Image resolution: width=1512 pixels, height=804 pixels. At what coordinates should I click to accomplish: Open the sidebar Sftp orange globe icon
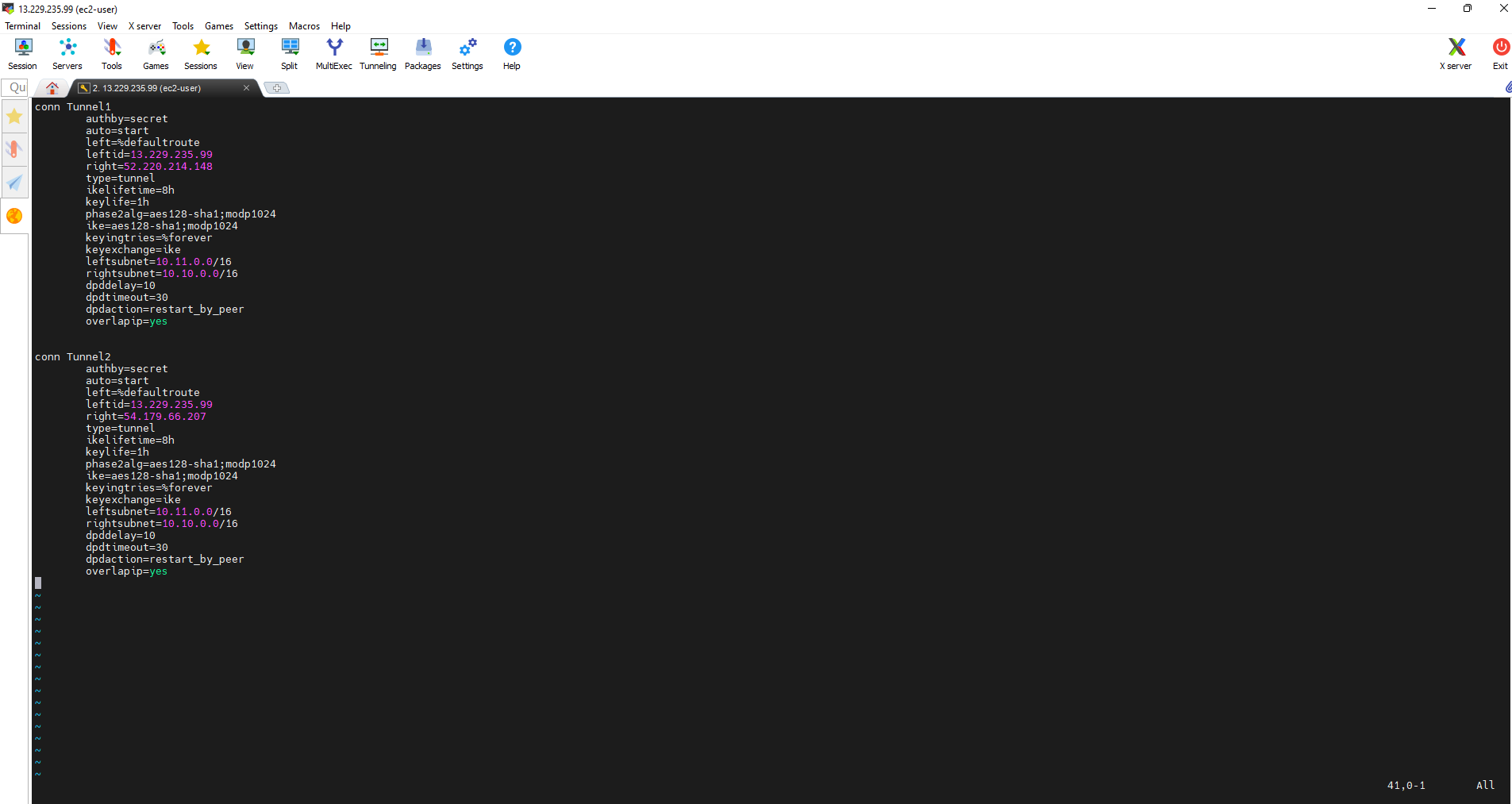(14, 216)
